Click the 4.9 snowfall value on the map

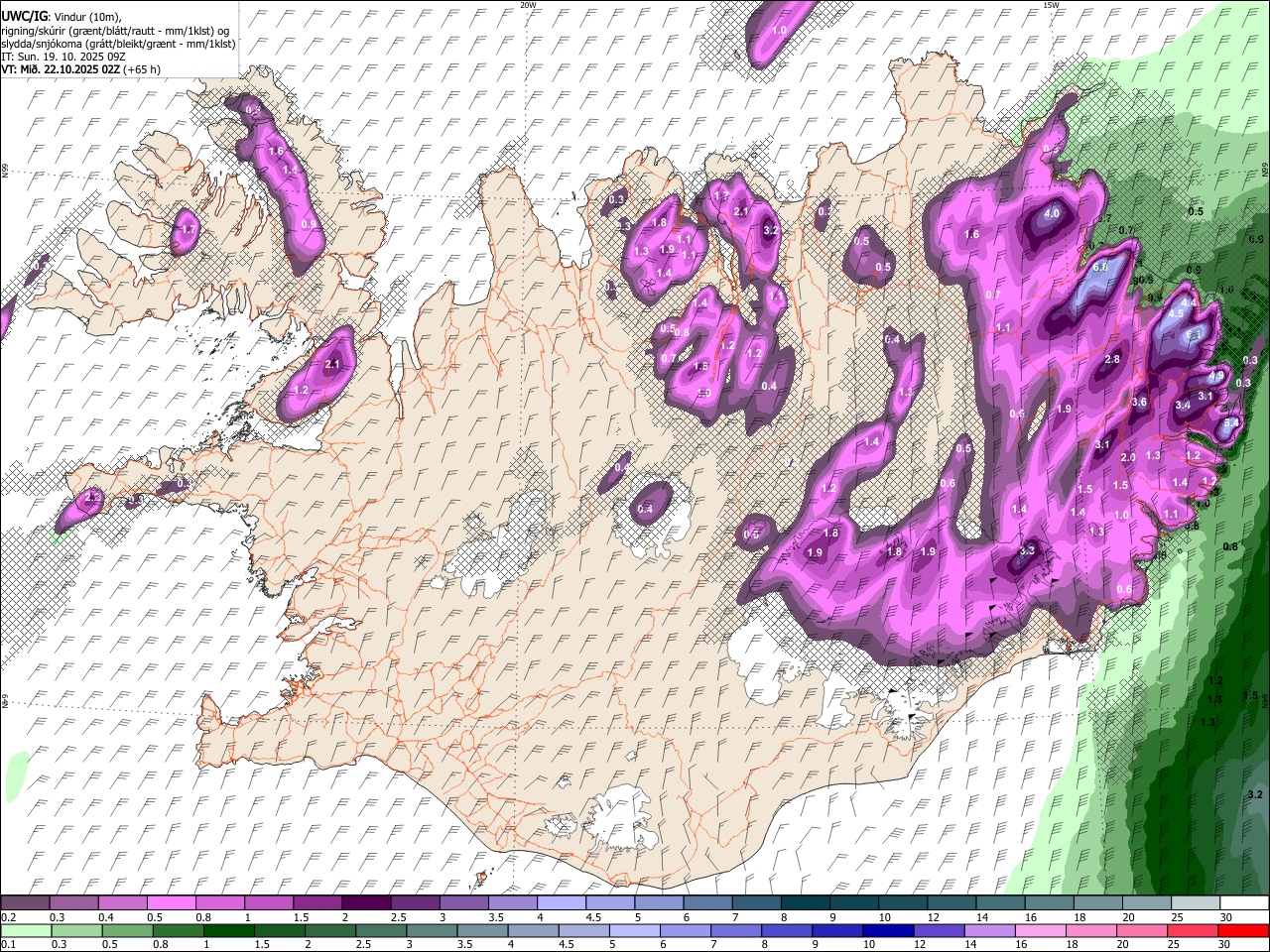[x=1216, y=376]
